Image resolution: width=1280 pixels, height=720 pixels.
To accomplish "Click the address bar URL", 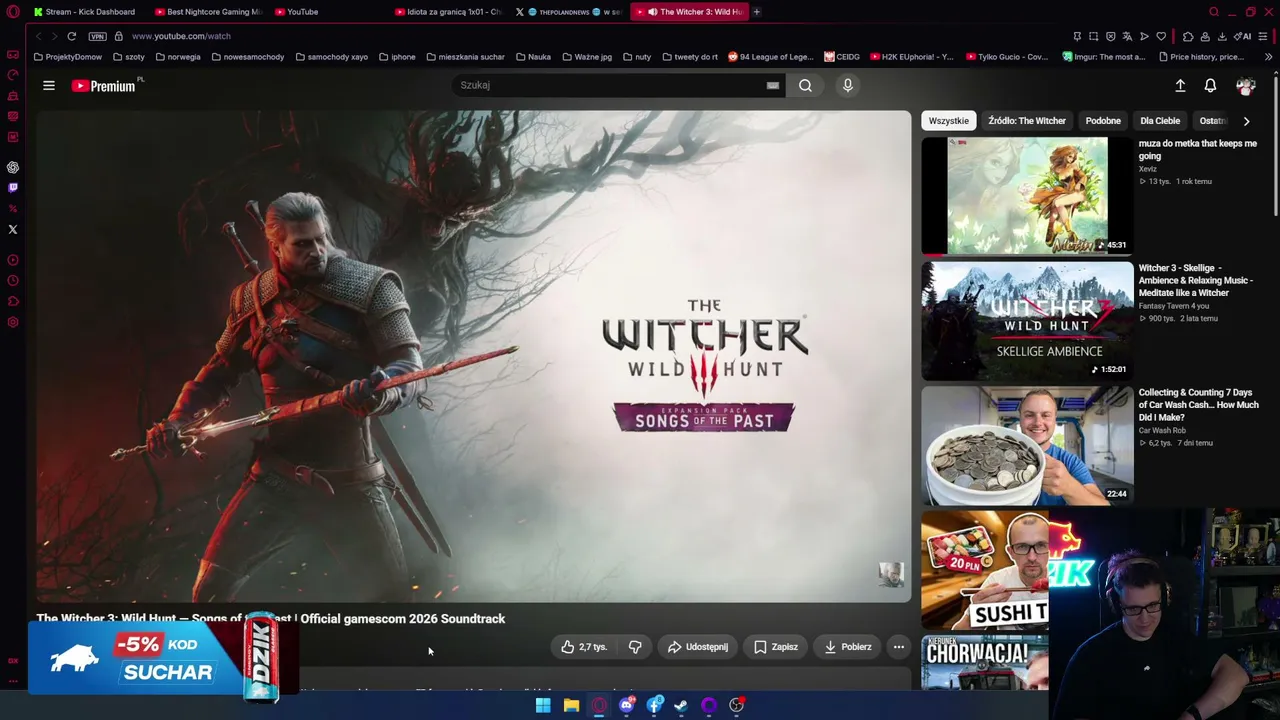I will (181, 36).
